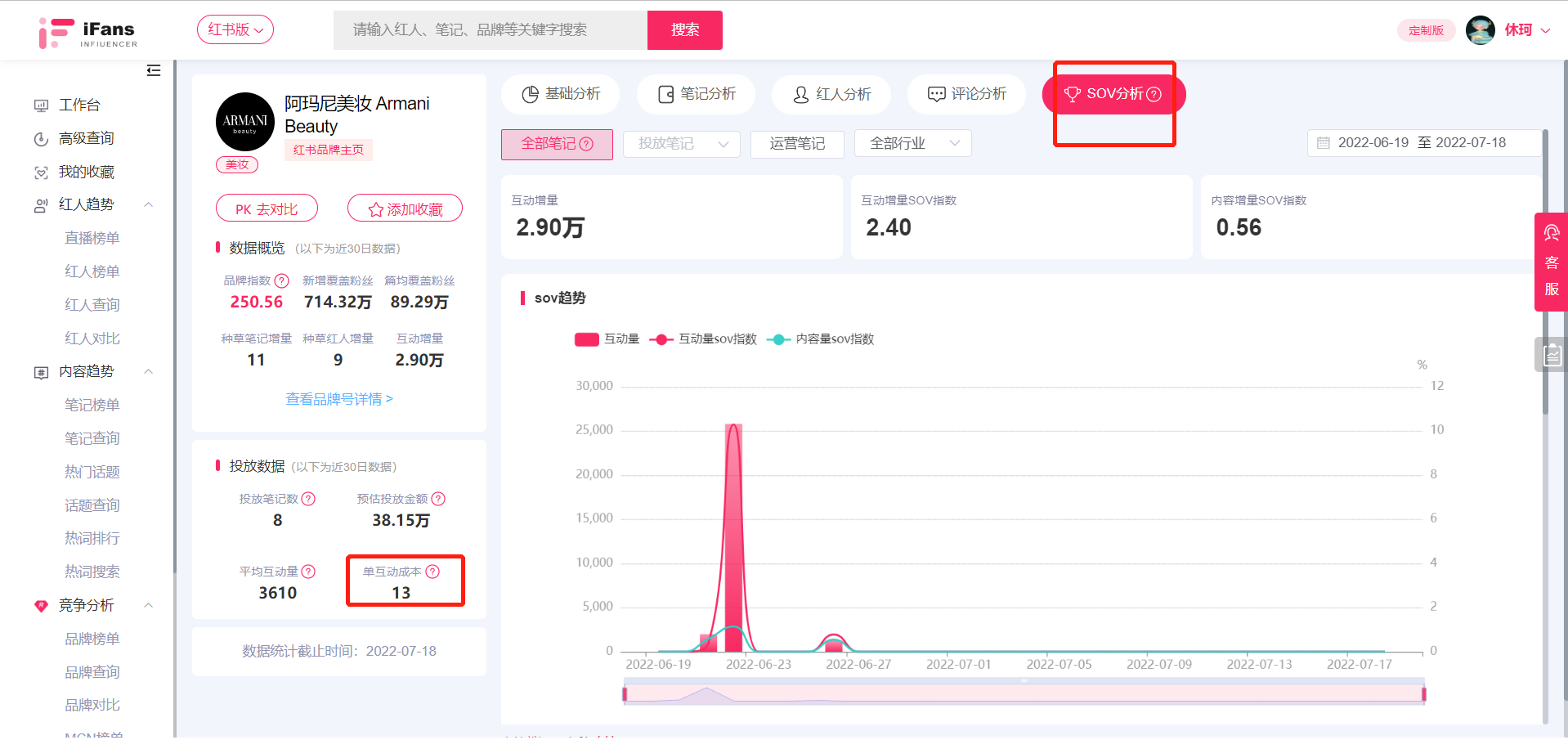This screenshot has height=740, width=1568.
Task: Click the iFans Influencer logo
Action: pos(87,32)
